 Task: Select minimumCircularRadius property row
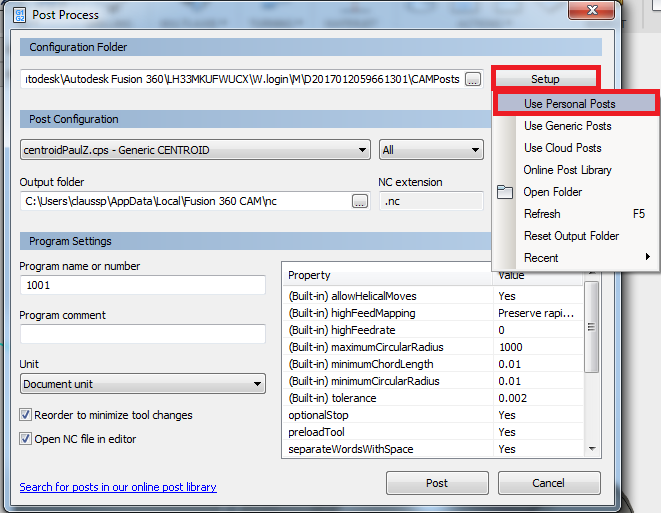433,381
